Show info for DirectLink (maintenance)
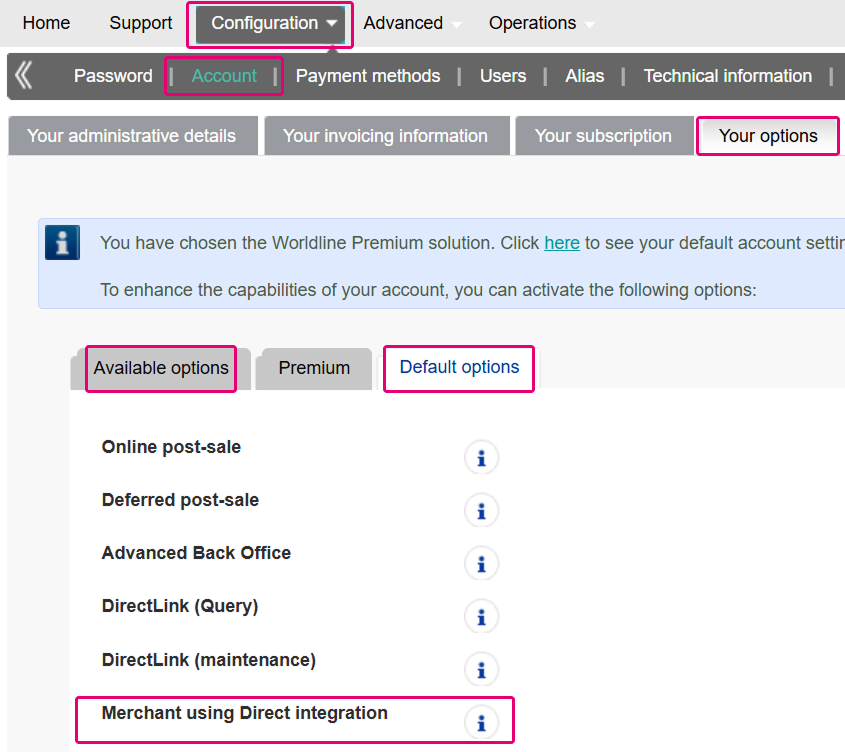Viewport: 845px width, 752px height. 481,670
